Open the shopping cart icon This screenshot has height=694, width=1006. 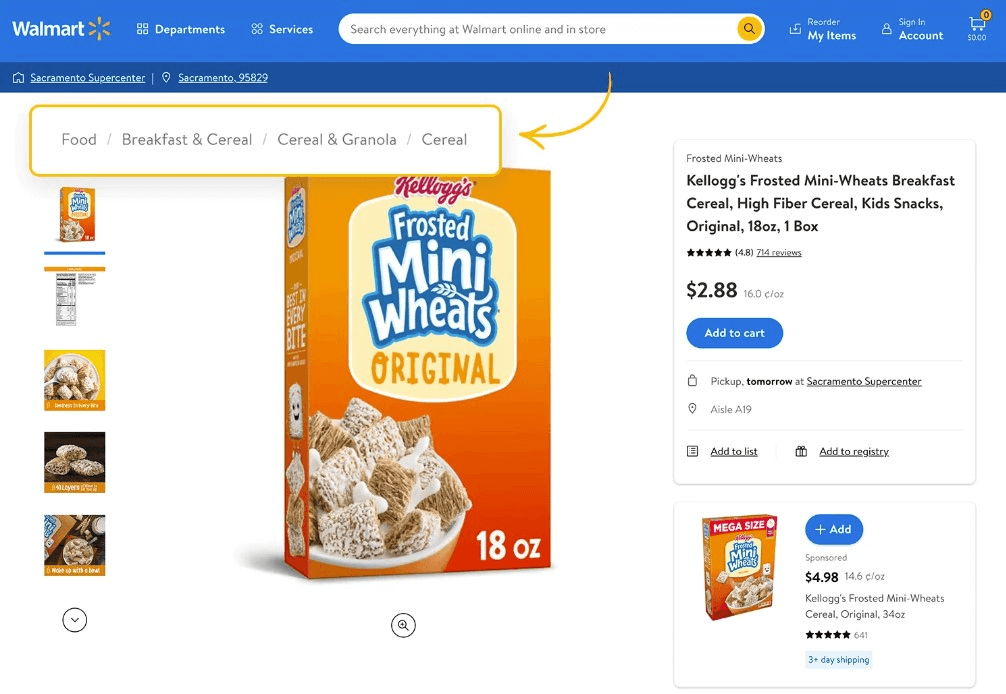(x=977, y=24)
